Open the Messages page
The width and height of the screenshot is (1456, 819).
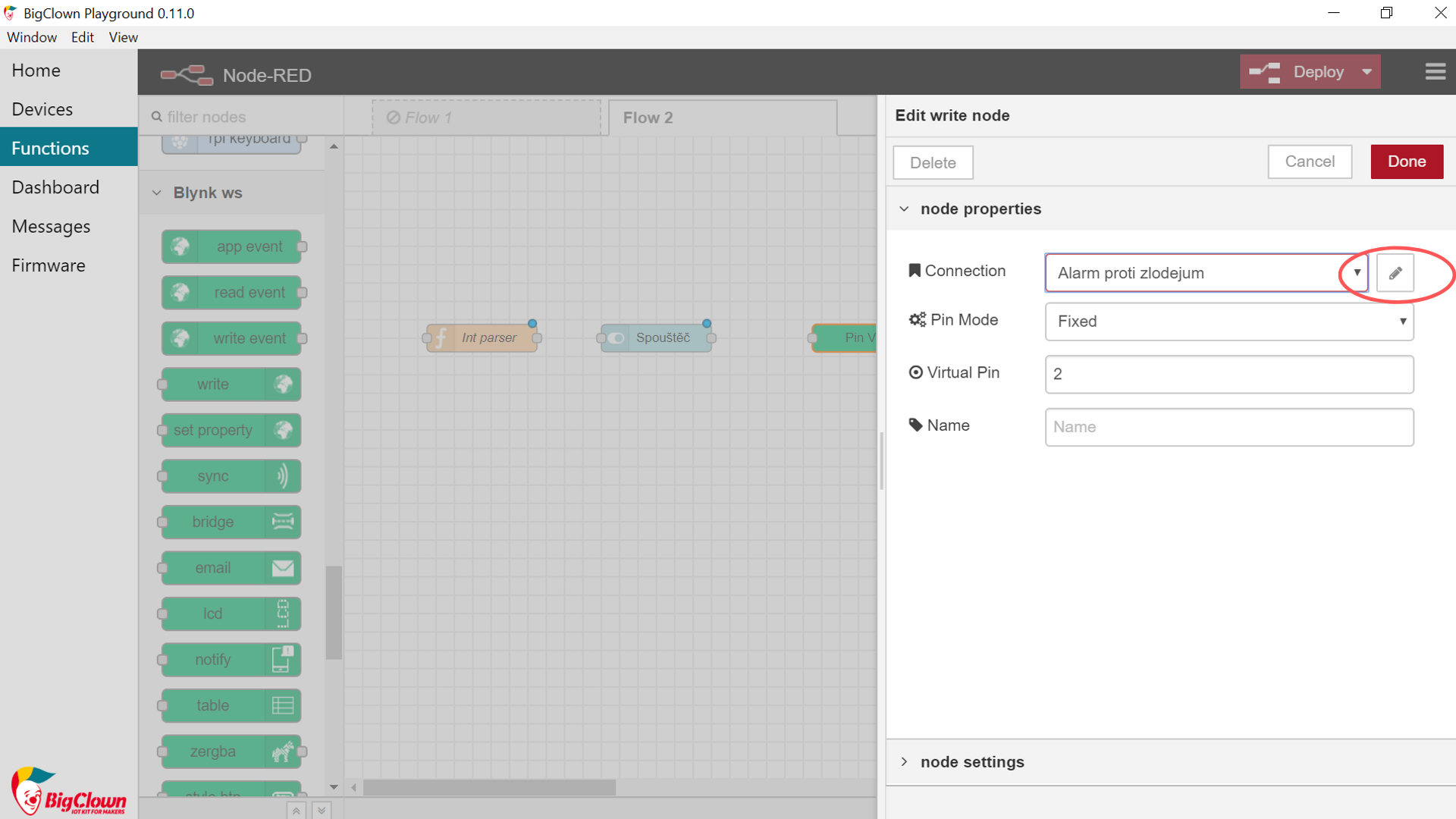69,227
